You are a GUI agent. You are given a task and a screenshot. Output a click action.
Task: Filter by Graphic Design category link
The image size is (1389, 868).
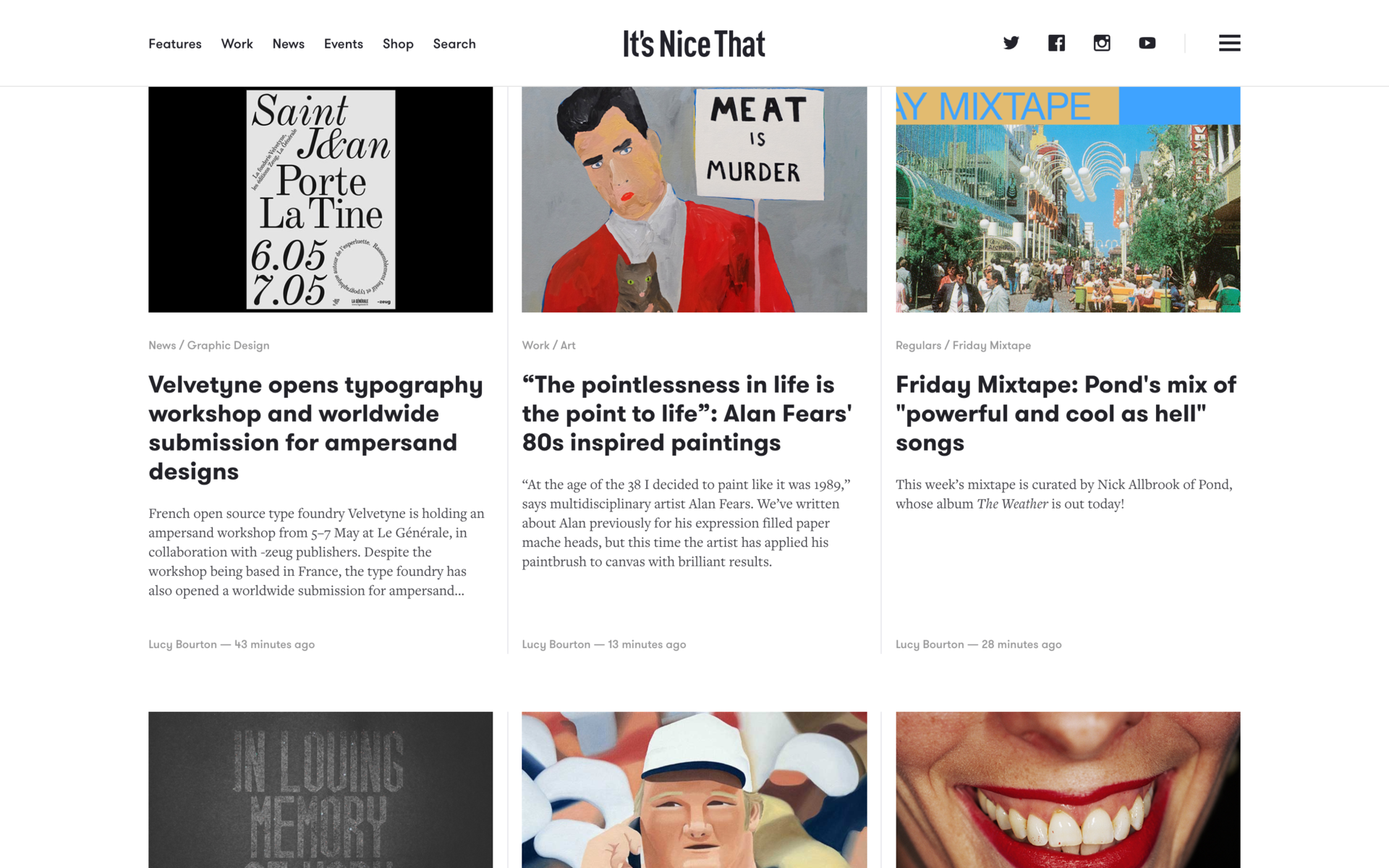(x=229, y=346)
